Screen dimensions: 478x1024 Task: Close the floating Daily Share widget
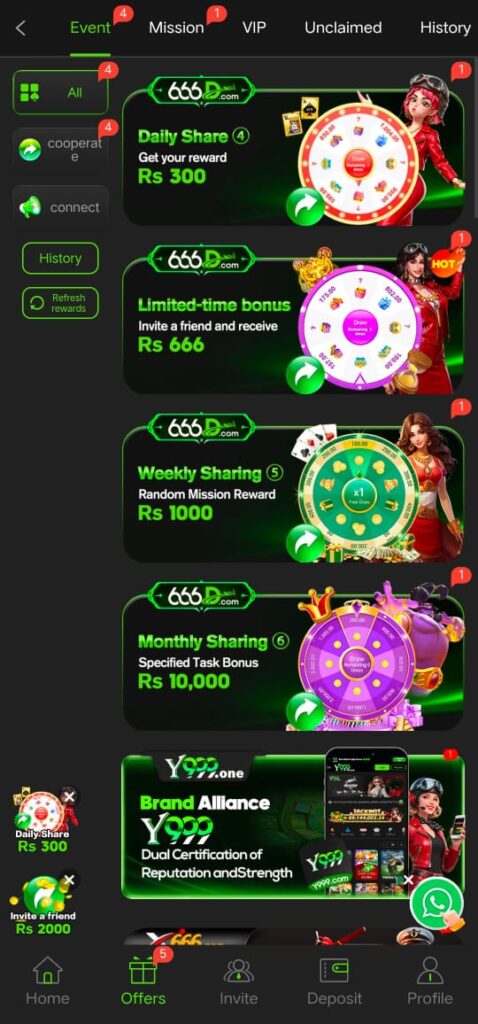69,797
